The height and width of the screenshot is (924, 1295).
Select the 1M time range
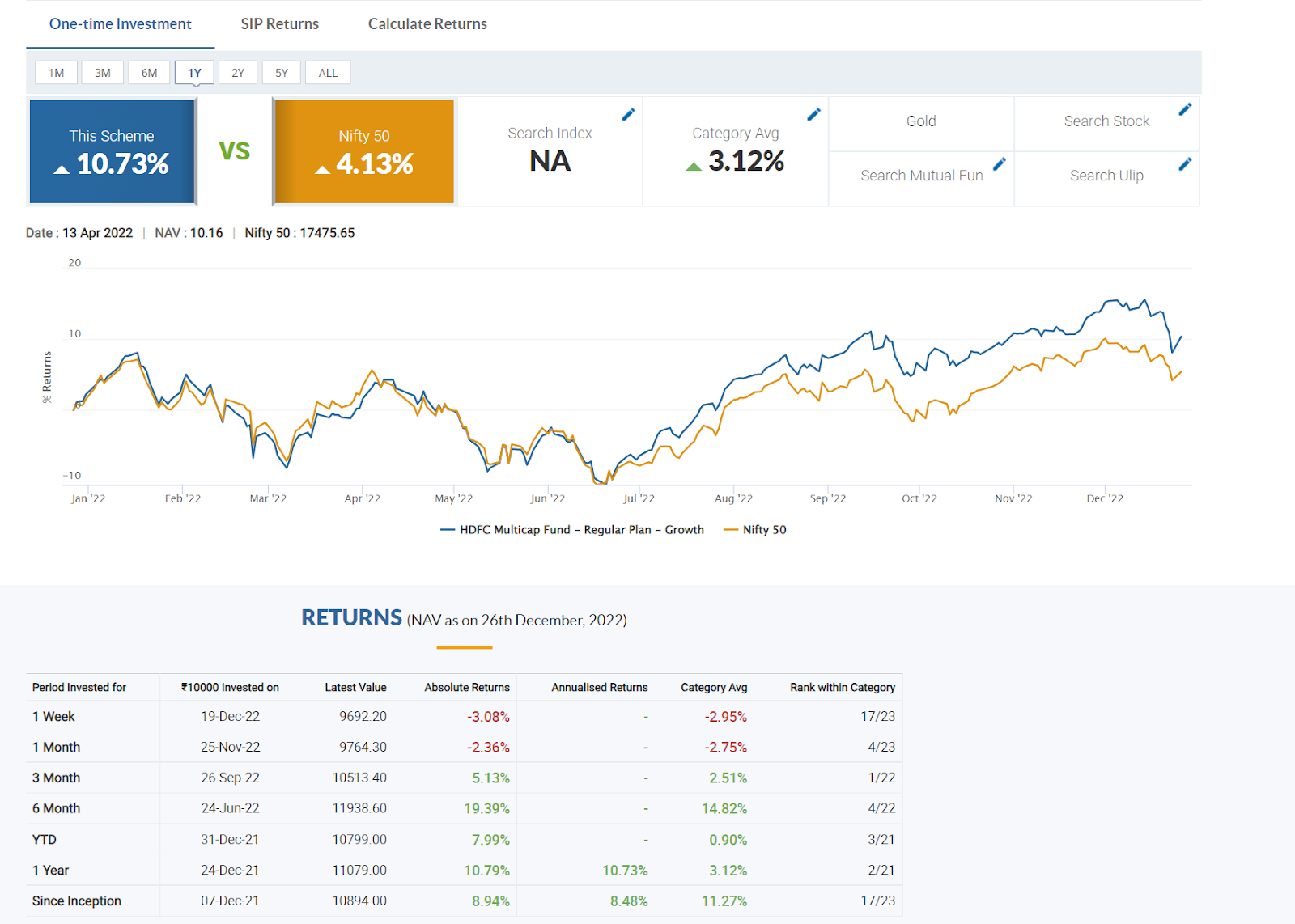click(x=57, y=73)
